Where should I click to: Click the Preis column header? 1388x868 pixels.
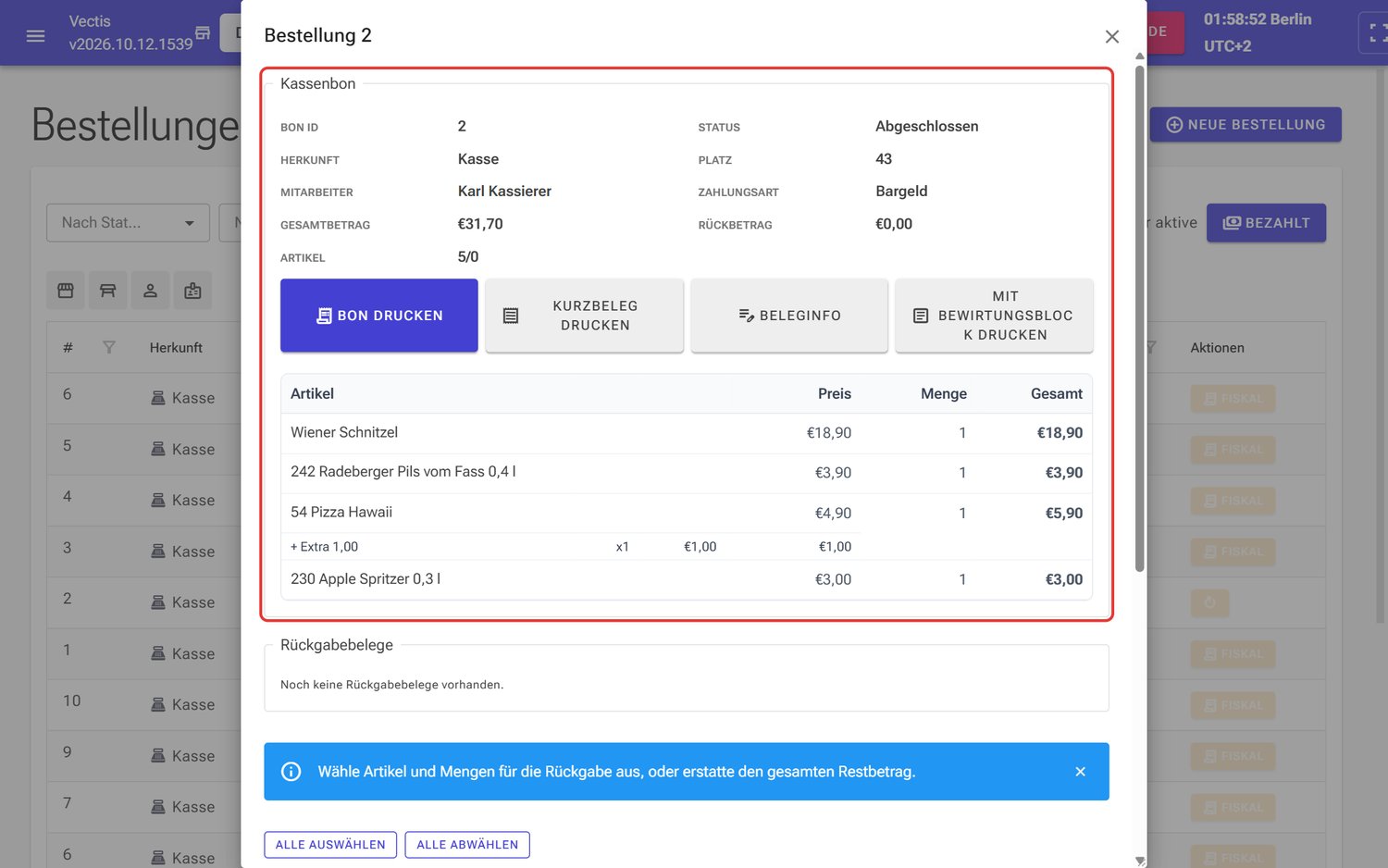(834, 394)
